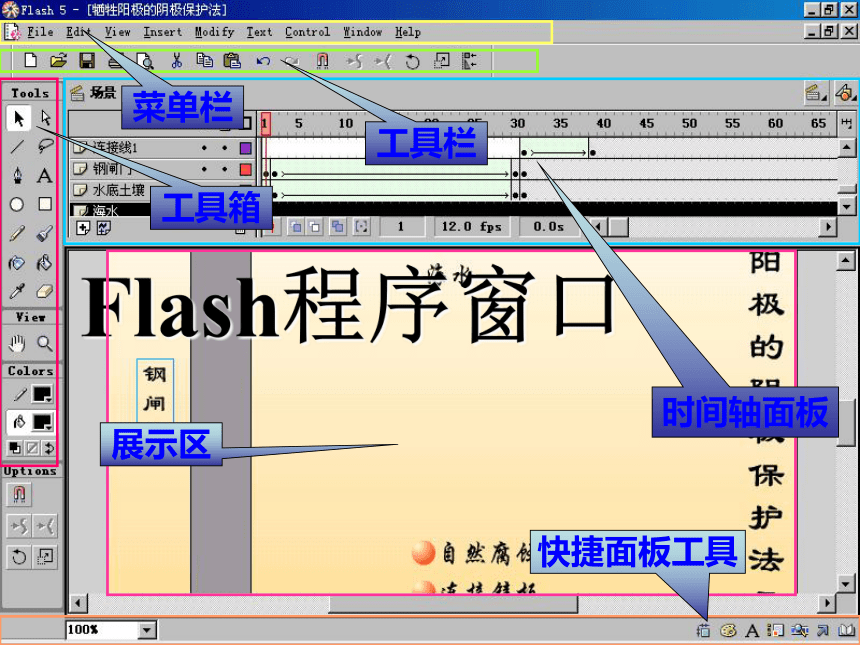Screen dimensions: 860x645
Task: Click the stroke color swatch
Action: point(42,394)
